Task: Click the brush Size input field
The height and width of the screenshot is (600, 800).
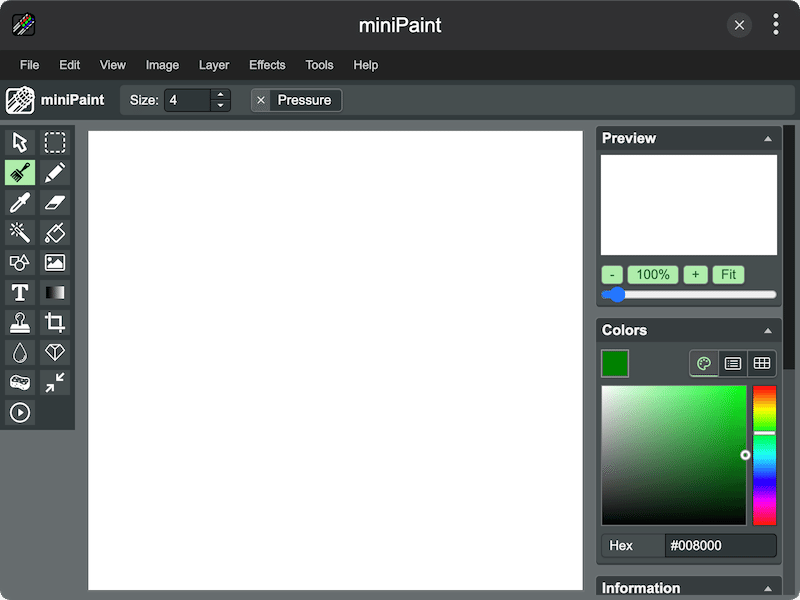Action: pyautogui.click(x=188, y=100)
